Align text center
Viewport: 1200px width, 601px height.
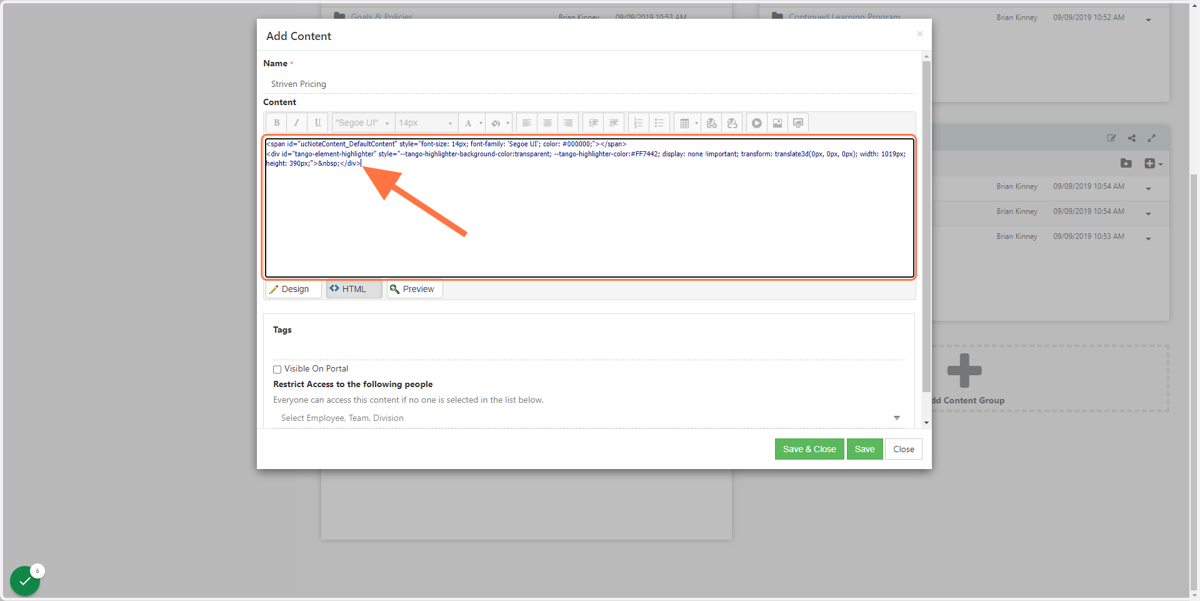pos(547,123)
